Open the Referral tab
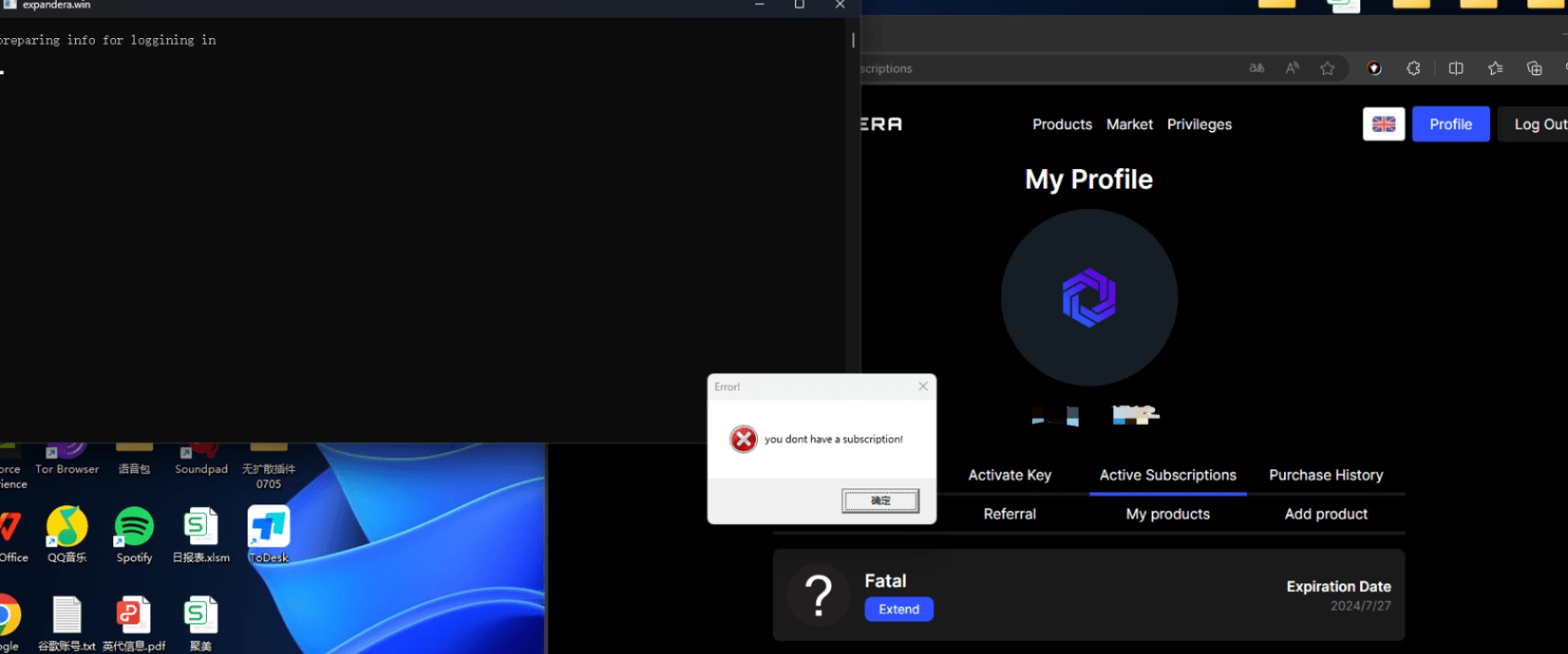This screenshot has width=1568, height=654. point(1009,514)
